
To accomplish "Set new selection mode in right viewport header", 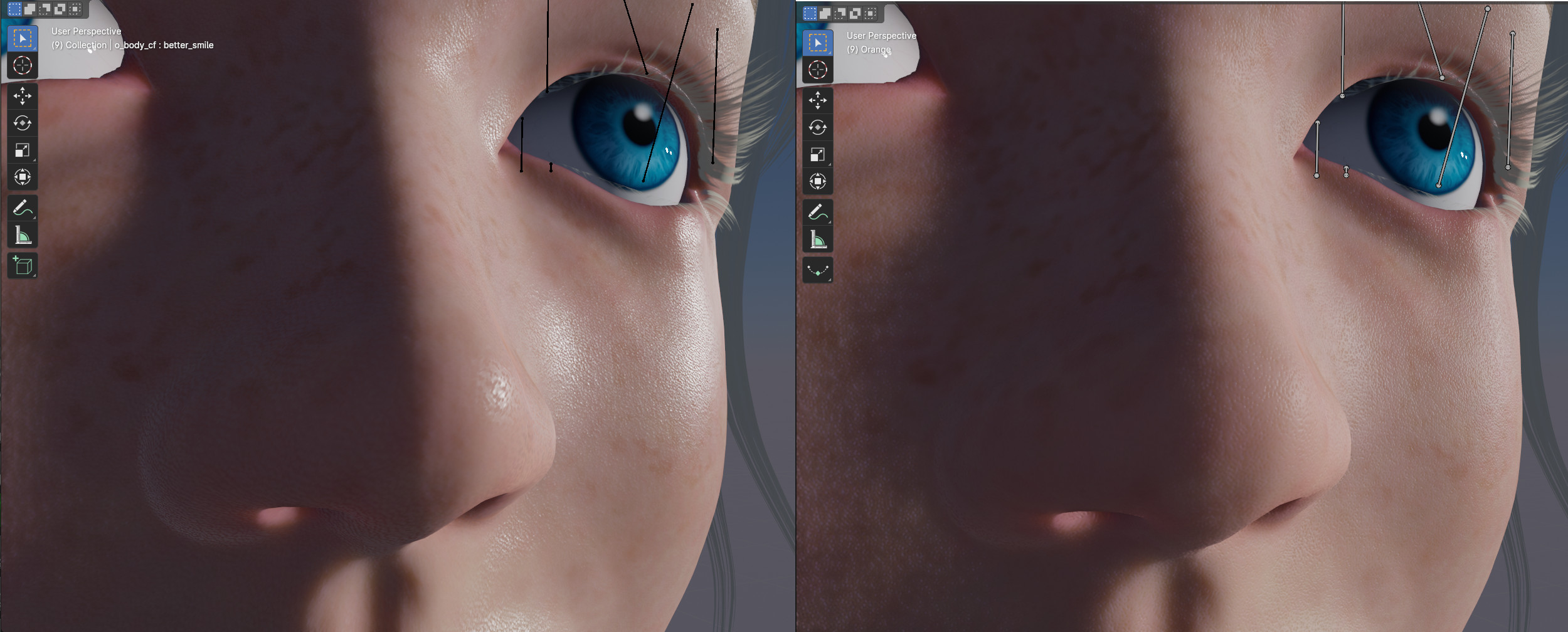I will [x=810, y=13].
